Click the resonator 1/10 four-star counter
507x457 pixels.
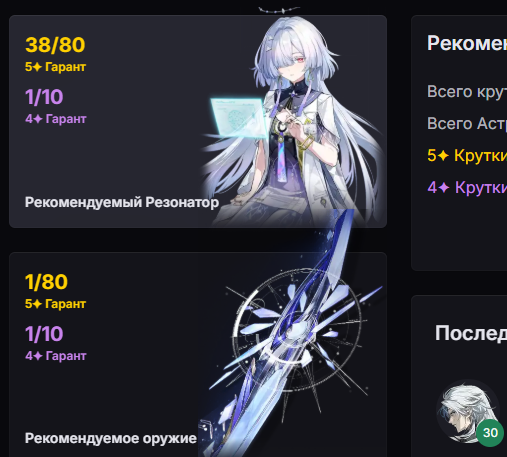click(x=44, y=97)
